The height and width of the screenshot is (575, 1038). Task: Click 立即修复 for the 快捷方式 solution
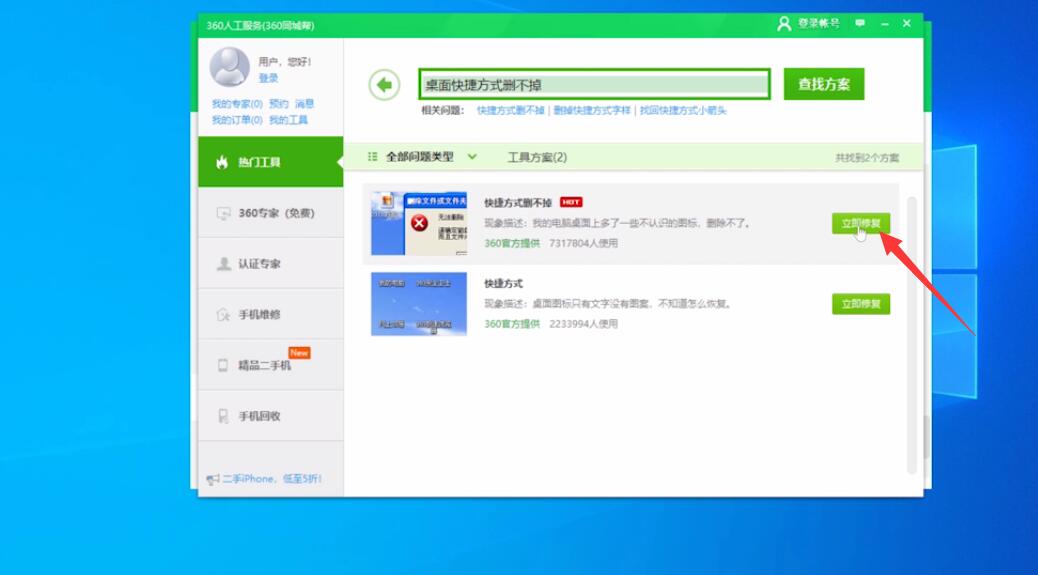[x=860, y=304]
